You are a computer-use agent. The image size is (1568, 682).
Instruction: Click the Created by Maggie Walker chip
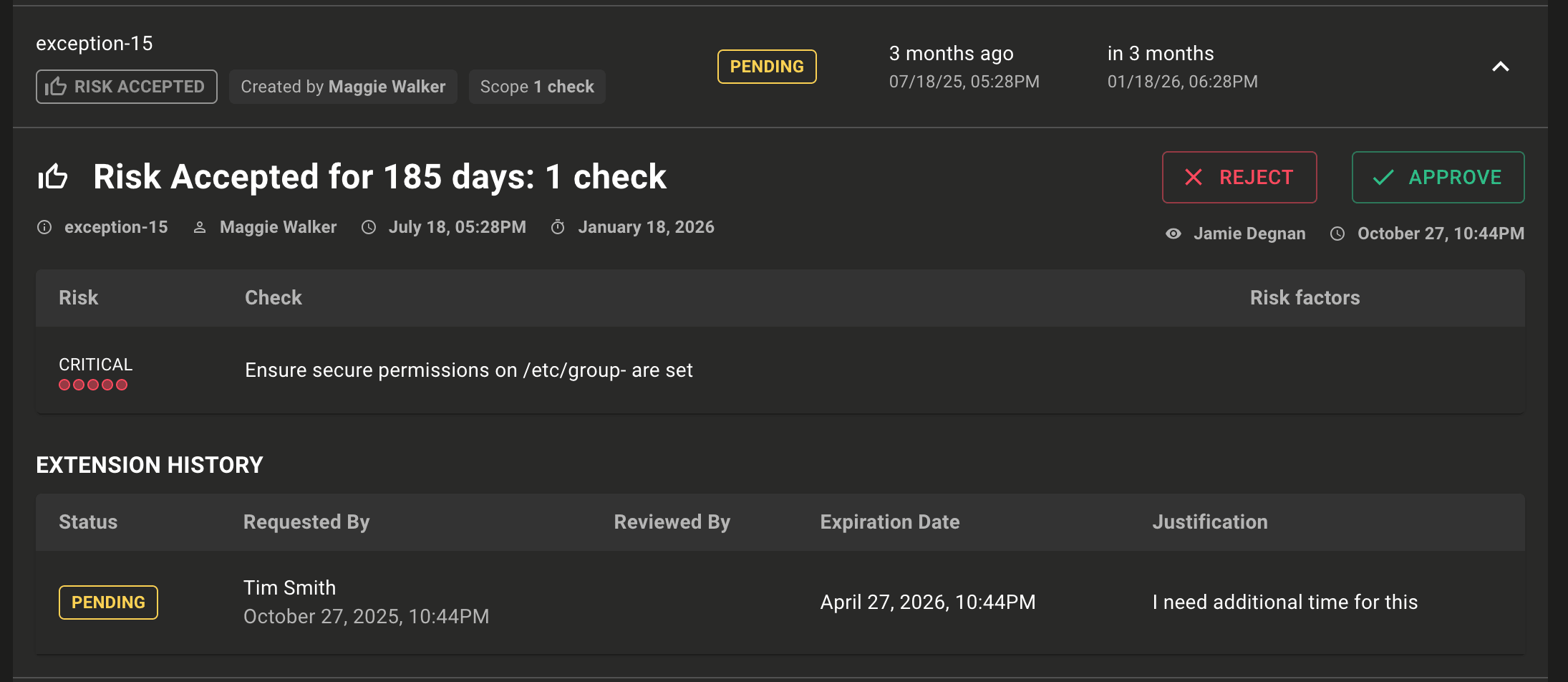click(343, 87)
